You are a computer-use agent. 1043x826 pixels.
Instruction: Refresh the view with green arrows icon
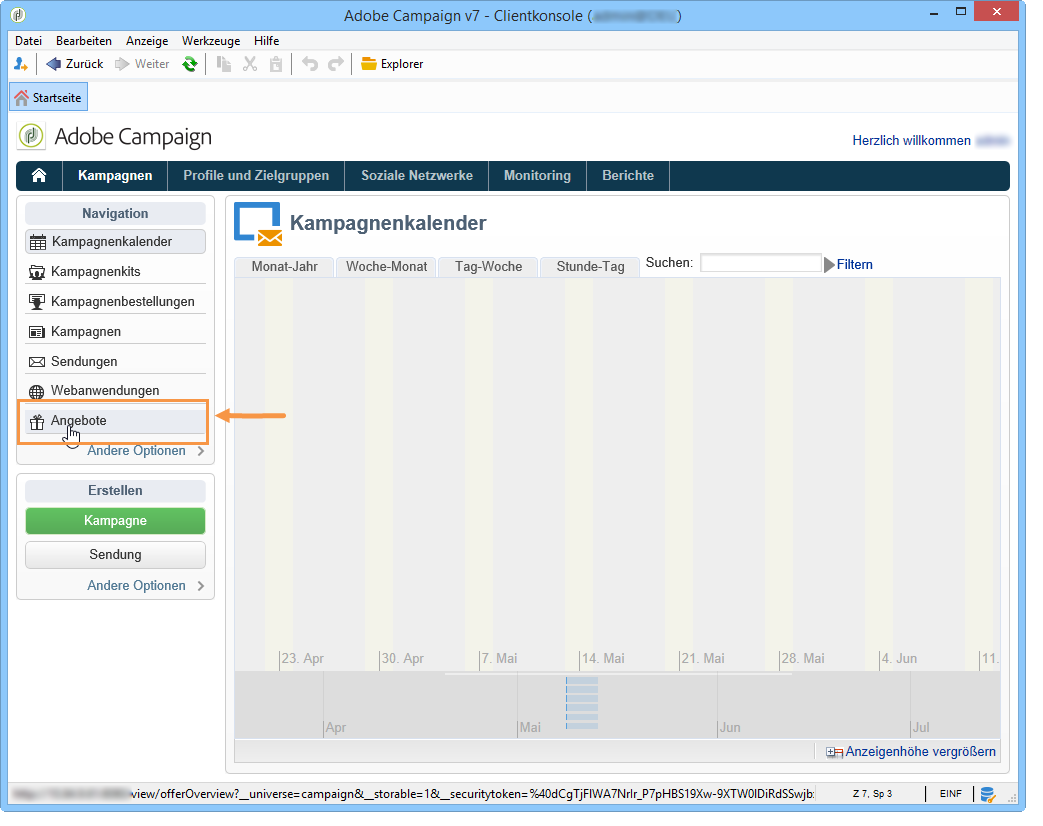(190, 64)
